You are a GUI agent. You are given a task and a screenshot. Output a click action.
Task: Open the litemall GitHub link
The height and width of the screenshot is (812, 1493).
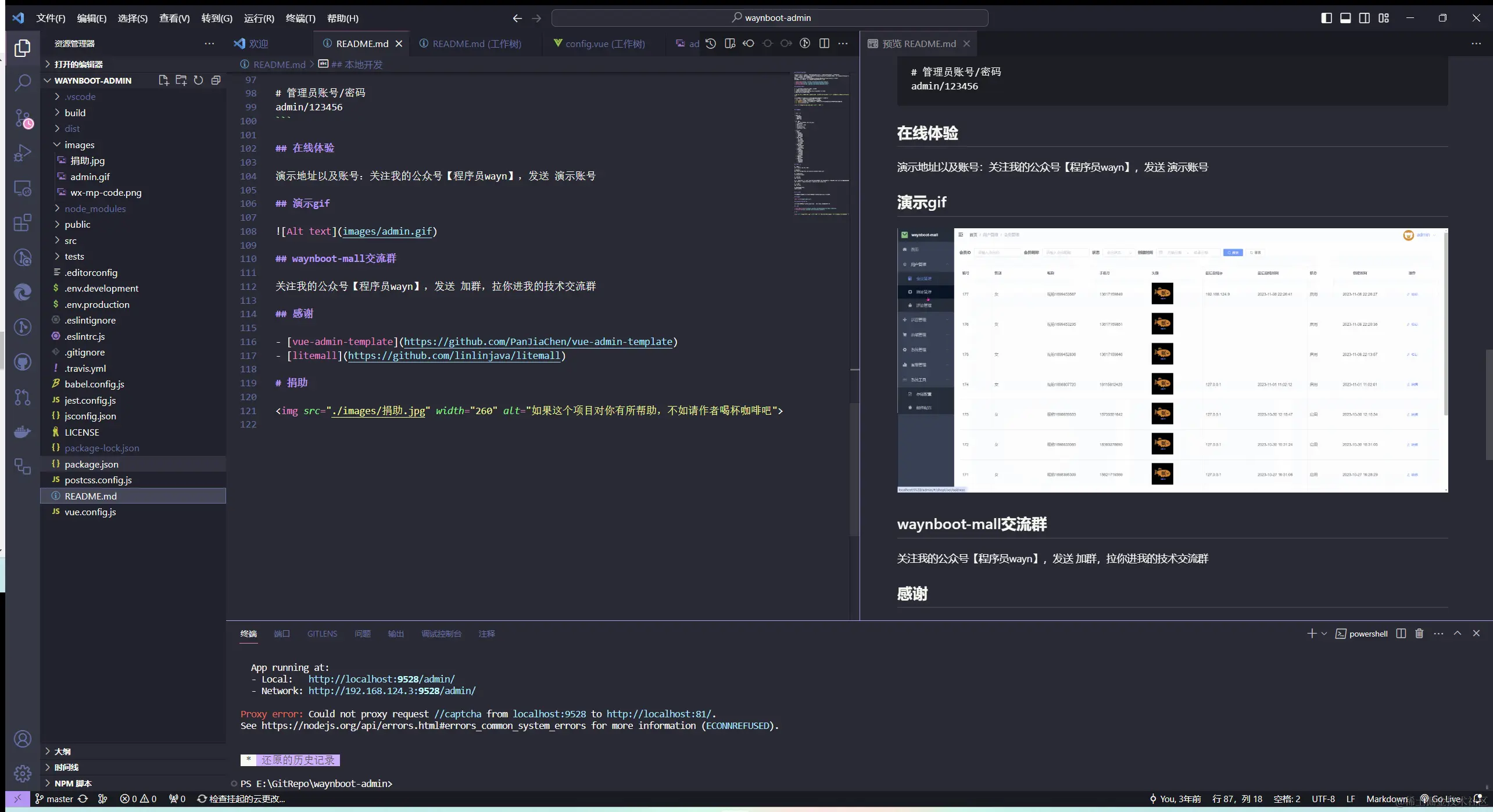coord(454,355)
